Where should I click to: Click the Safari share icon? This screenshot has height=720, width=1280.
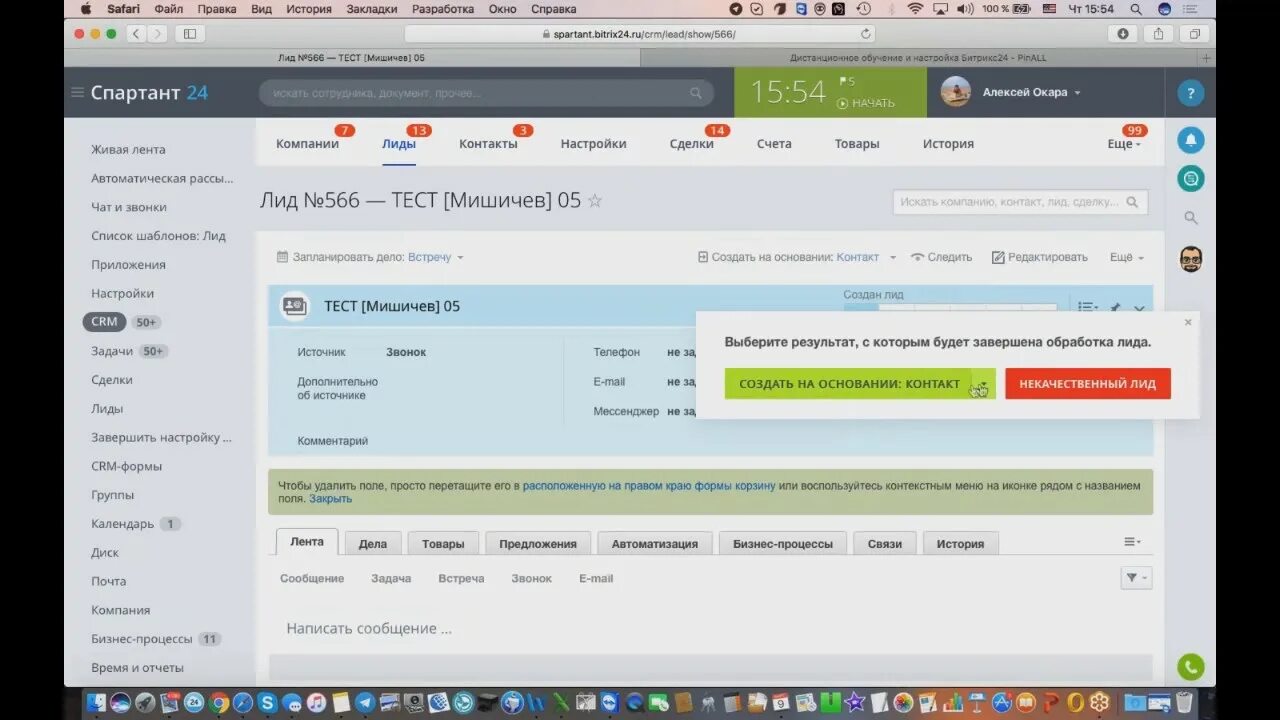pyautogui.click(x=1158, y=34)
